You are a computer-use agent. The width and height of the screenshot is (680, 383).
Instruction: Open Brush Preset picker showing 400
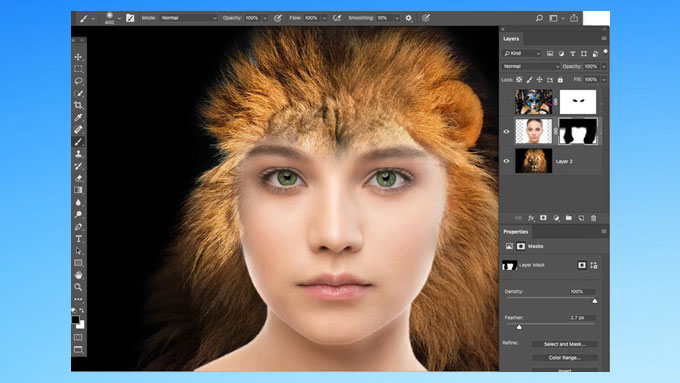coord(113,18)
